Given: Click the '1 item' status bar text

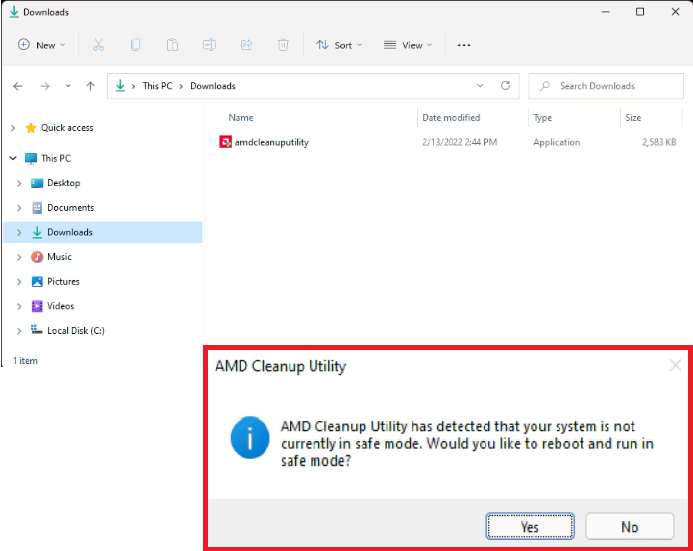Looking at the screenshot, I should click(25, 361).
